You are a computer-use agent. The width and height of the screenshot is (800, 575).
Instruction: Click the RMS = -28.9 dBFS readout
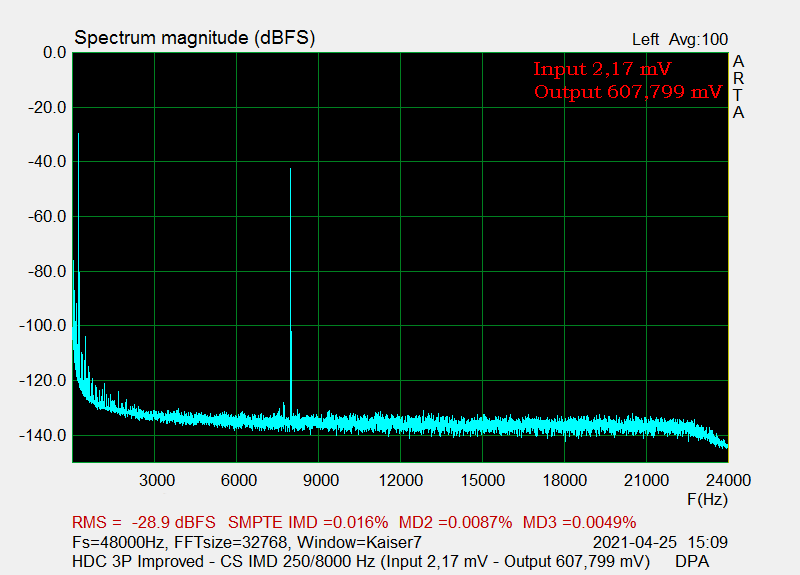tap(144, 522)
